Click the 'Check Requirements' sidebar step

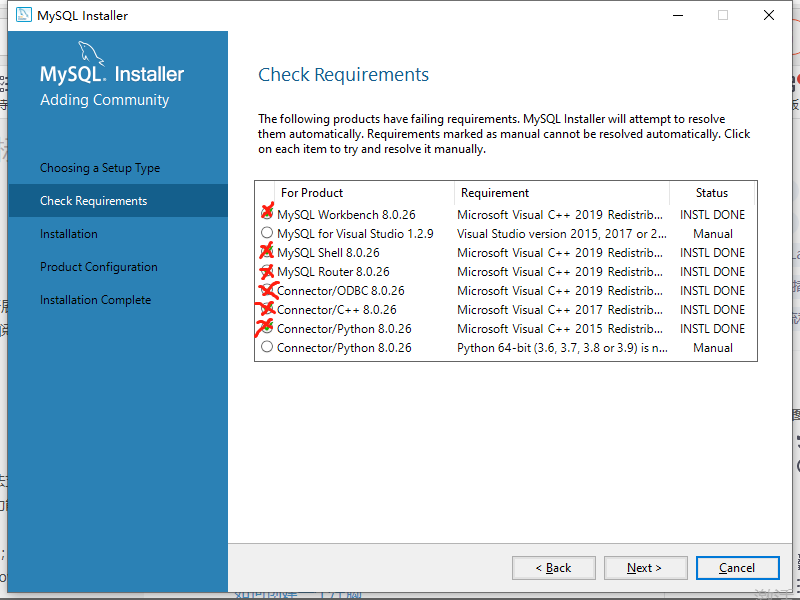[96, 200]
